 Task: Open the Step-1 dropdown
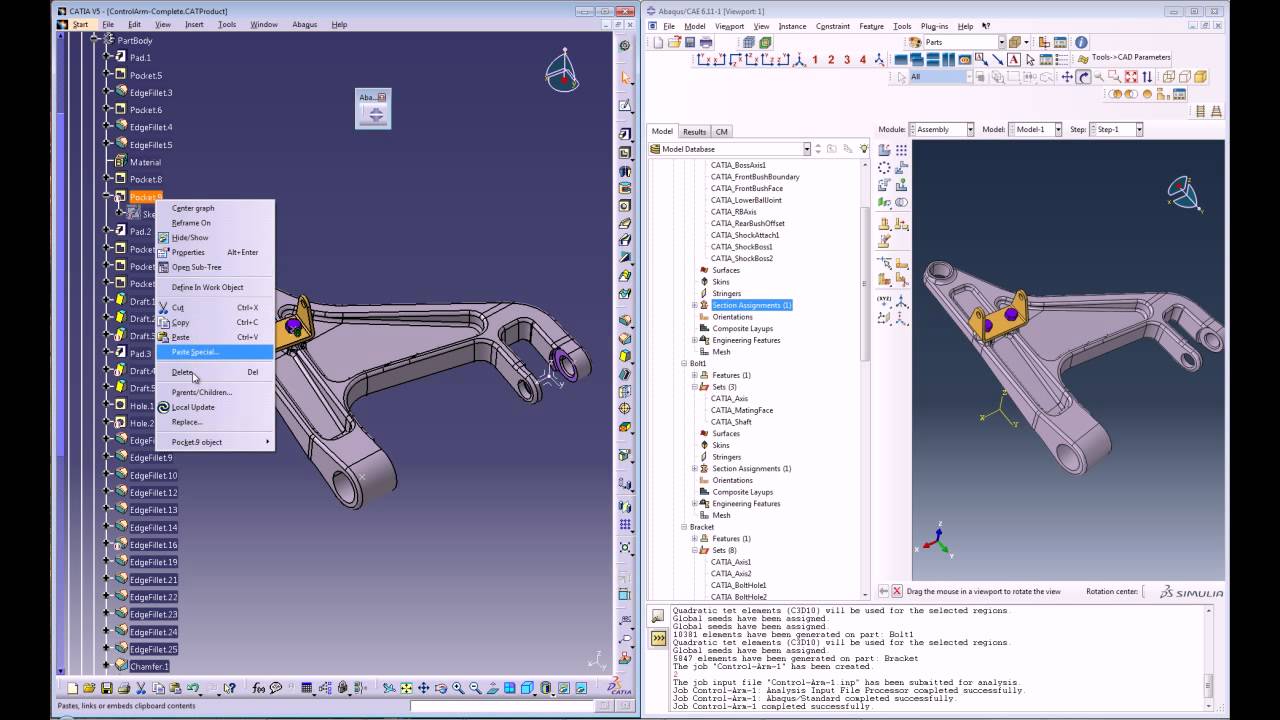1138,129
